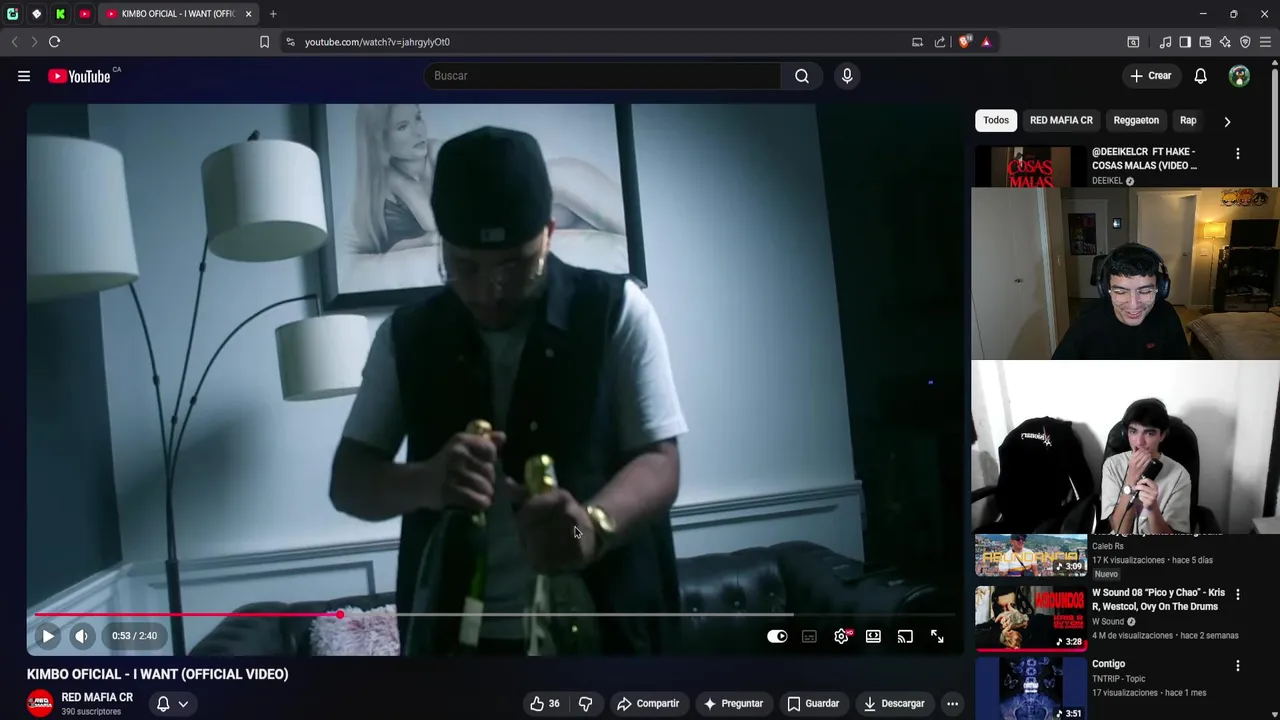
Task: Select the Reggaeton filter chip
Action: pos(1136,120)
